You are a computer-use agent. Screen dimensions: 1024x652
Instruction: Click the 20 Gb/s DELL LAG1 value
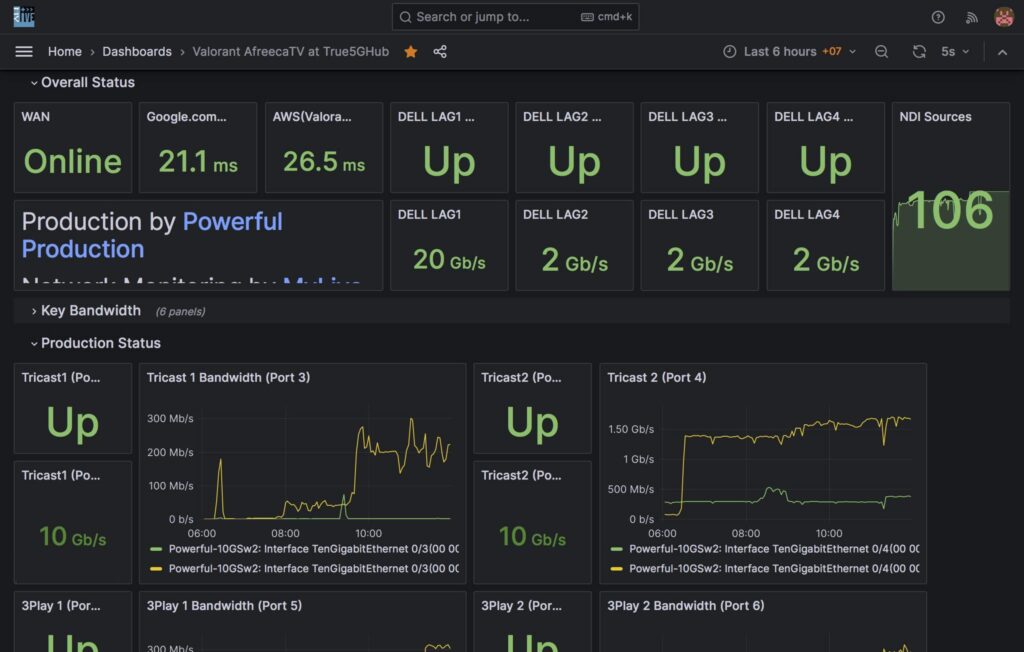tap(449, 260)
